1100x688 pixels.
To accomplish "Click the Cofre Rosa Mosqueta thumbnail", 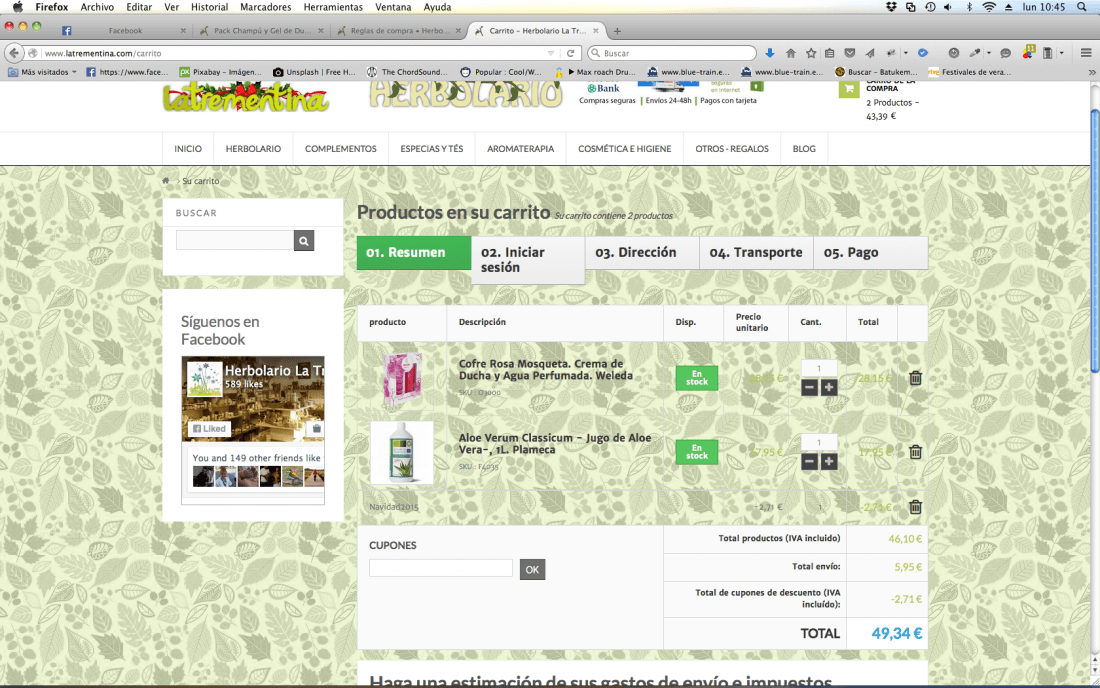I will (x=402, y=379).
